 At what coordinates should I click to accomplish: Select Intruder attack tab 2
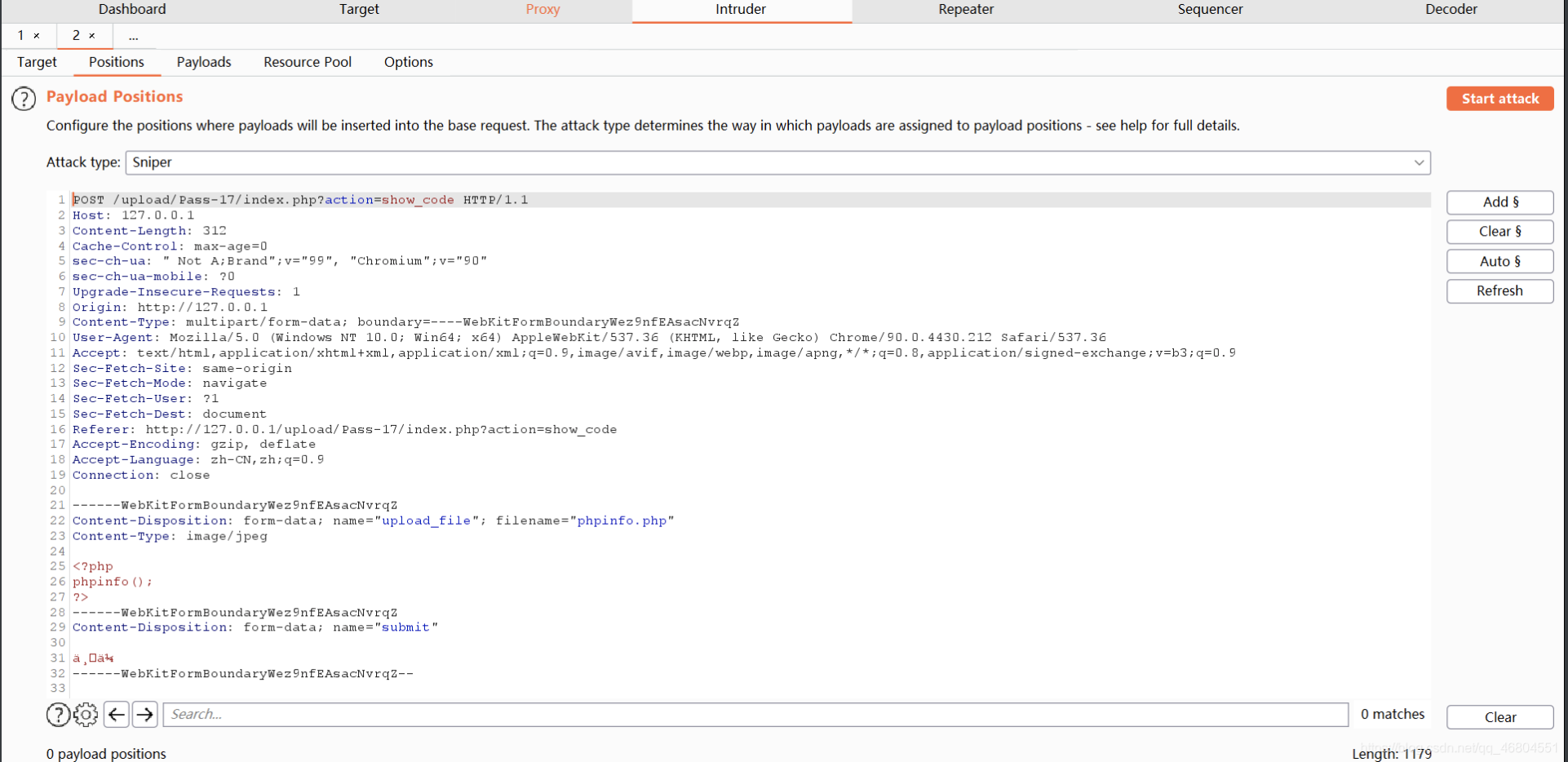(76, 36)
